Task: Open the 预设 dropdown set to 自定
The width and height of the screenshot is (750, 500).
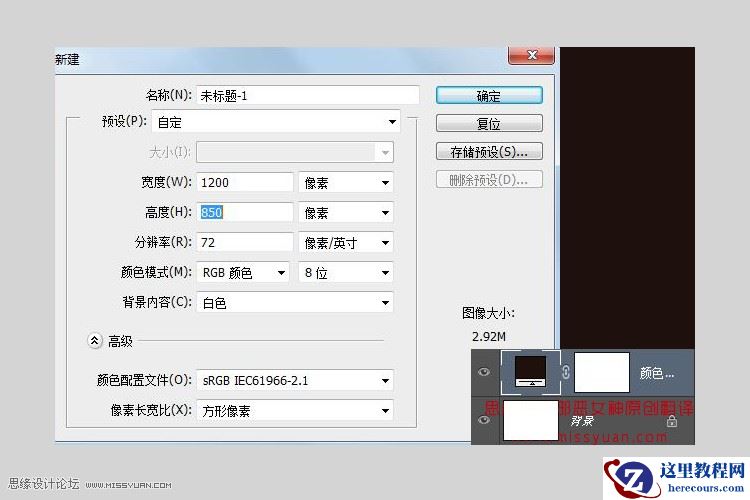Action: pyautogui.click(x=276, y=122)
